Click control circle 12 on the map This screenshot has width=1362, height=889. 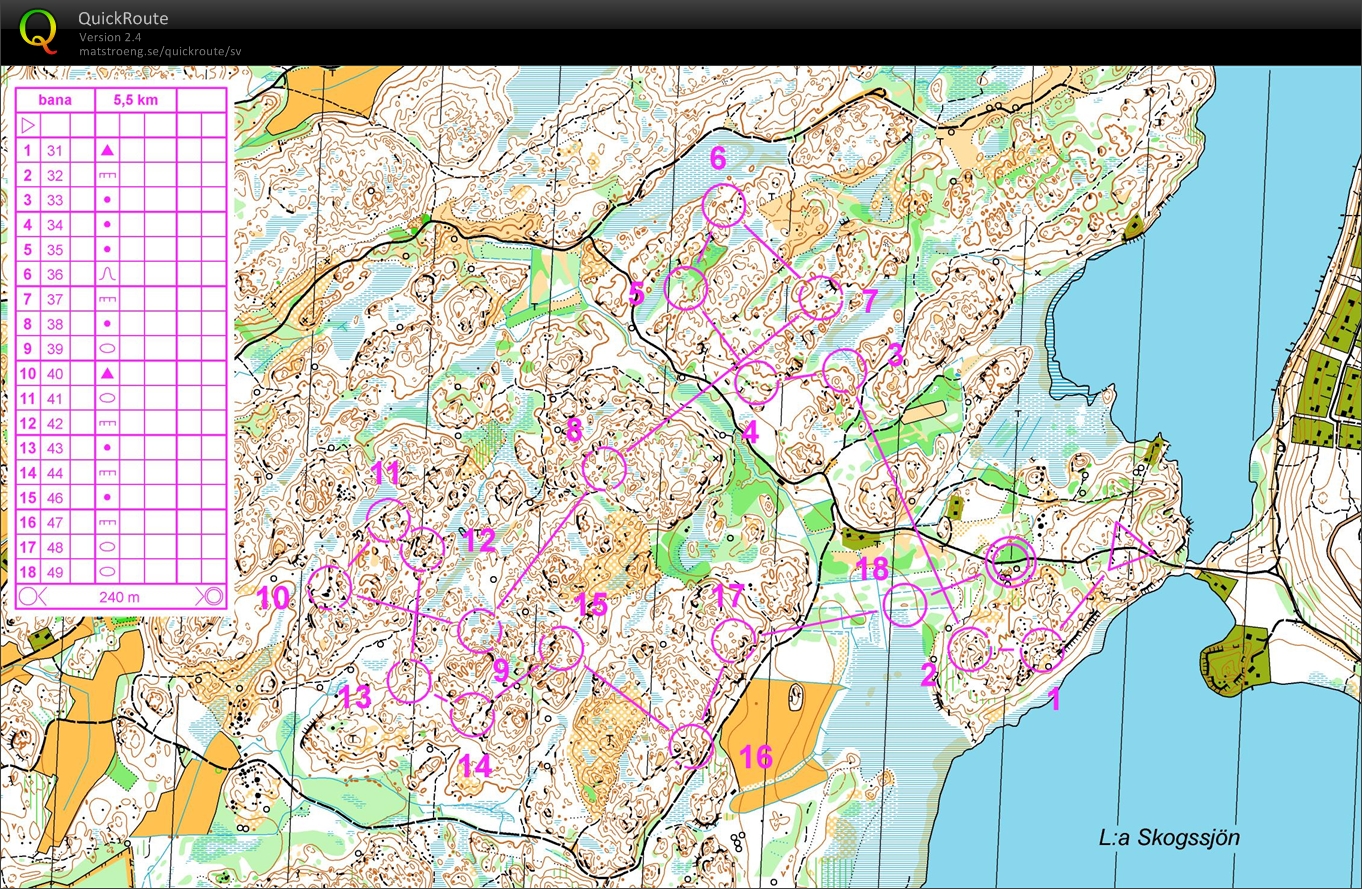(x=422, y=549)
